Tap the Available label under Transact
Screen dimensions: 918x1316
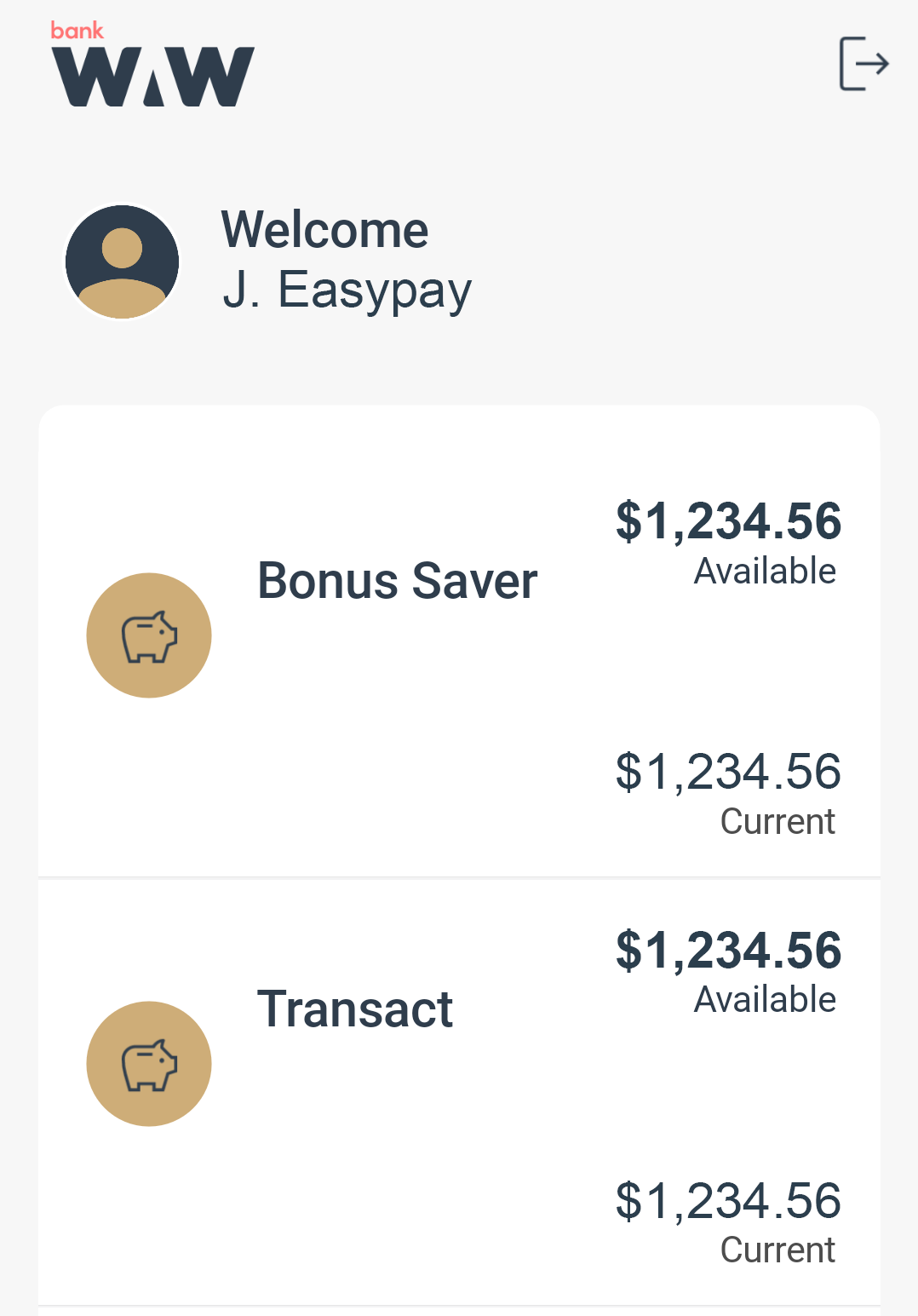pos(765,1000)
